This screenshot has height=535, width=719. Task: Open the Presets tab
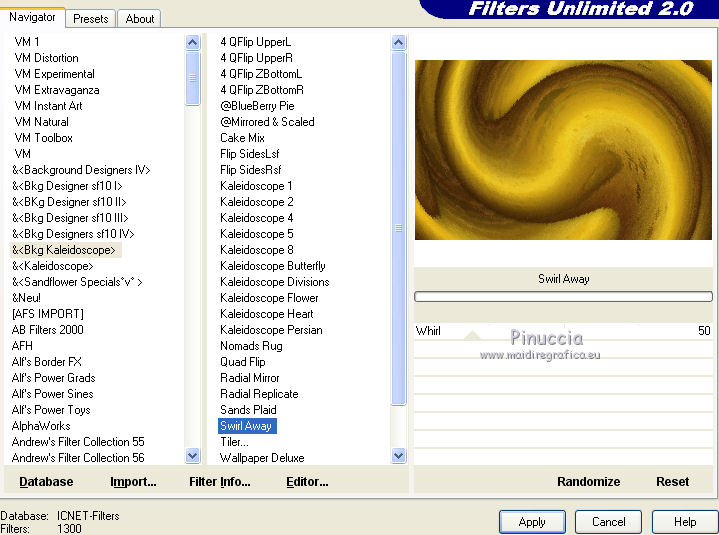click(90, 19)
